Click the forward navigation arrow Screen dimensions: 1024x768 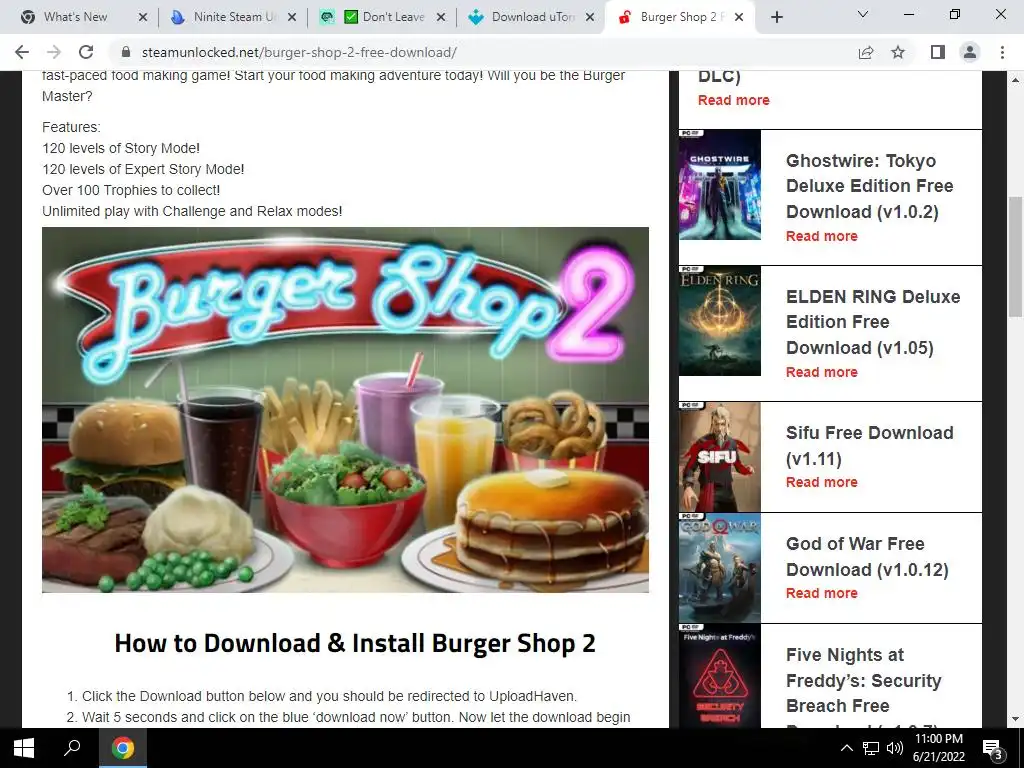pos(54,52)
